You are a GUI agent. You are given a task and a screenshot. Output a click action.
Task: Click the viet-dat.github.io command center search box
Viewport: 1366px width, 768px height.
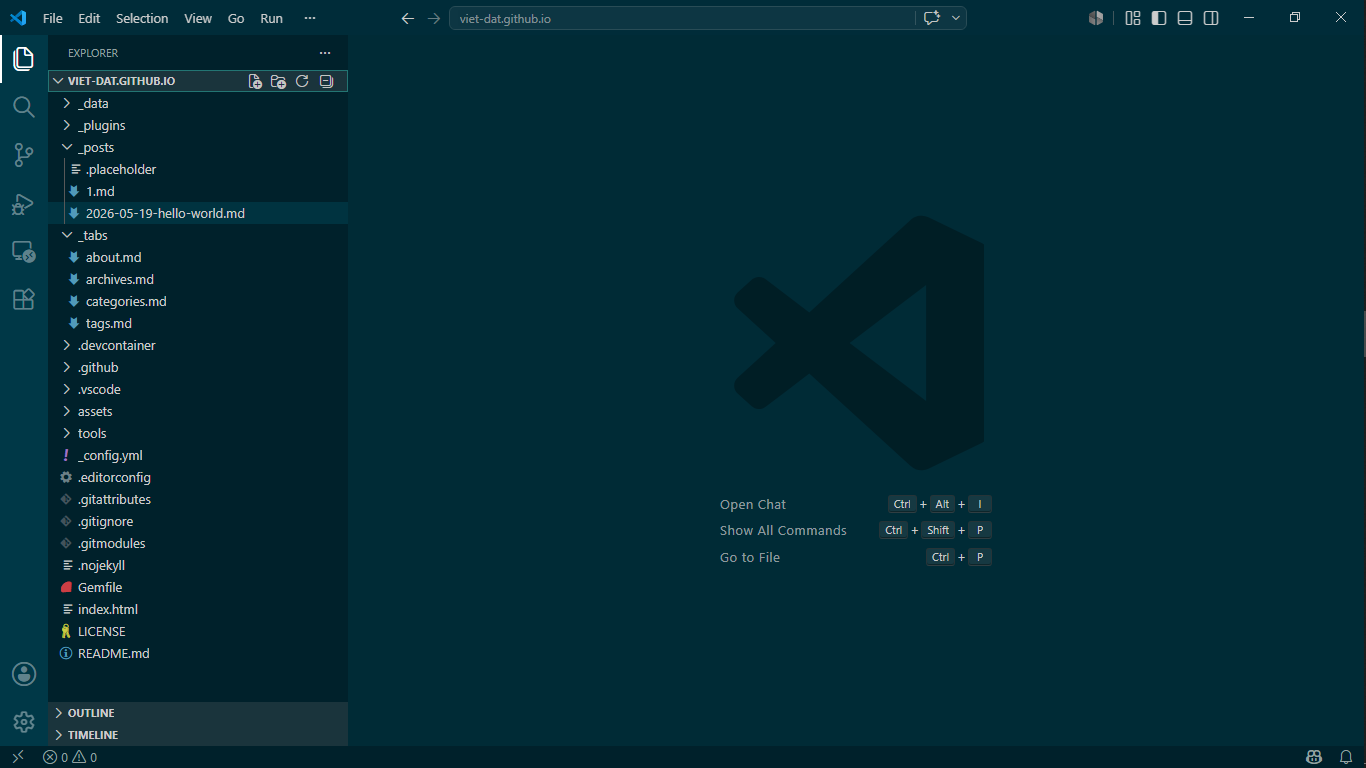point(682,18)
